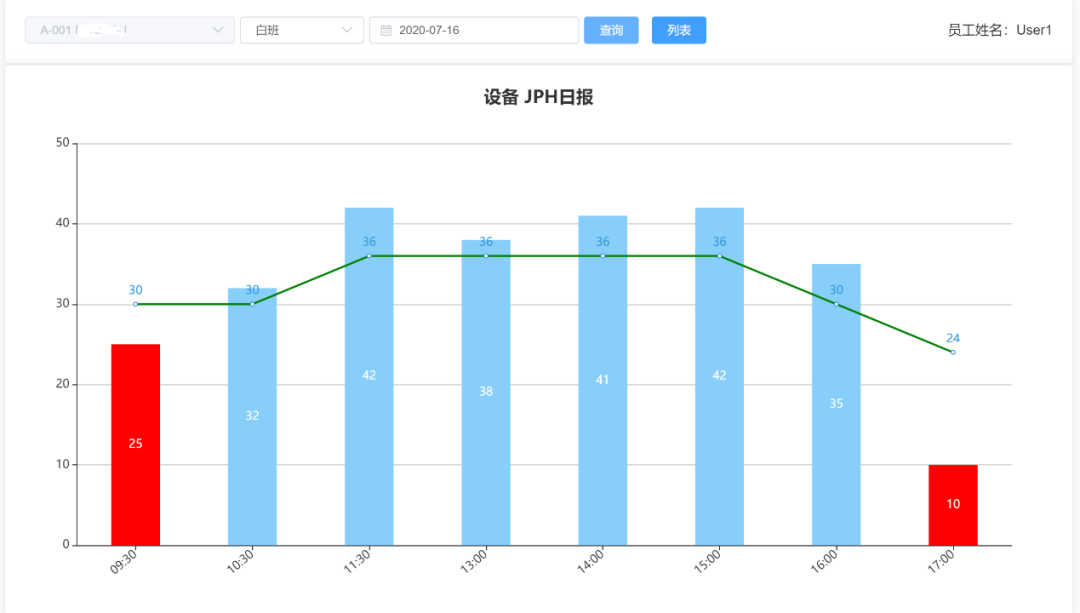Click the line point labeled 24
Image resolution: width=1080 pixels, height=613 pixels.
tap(953, 352)
